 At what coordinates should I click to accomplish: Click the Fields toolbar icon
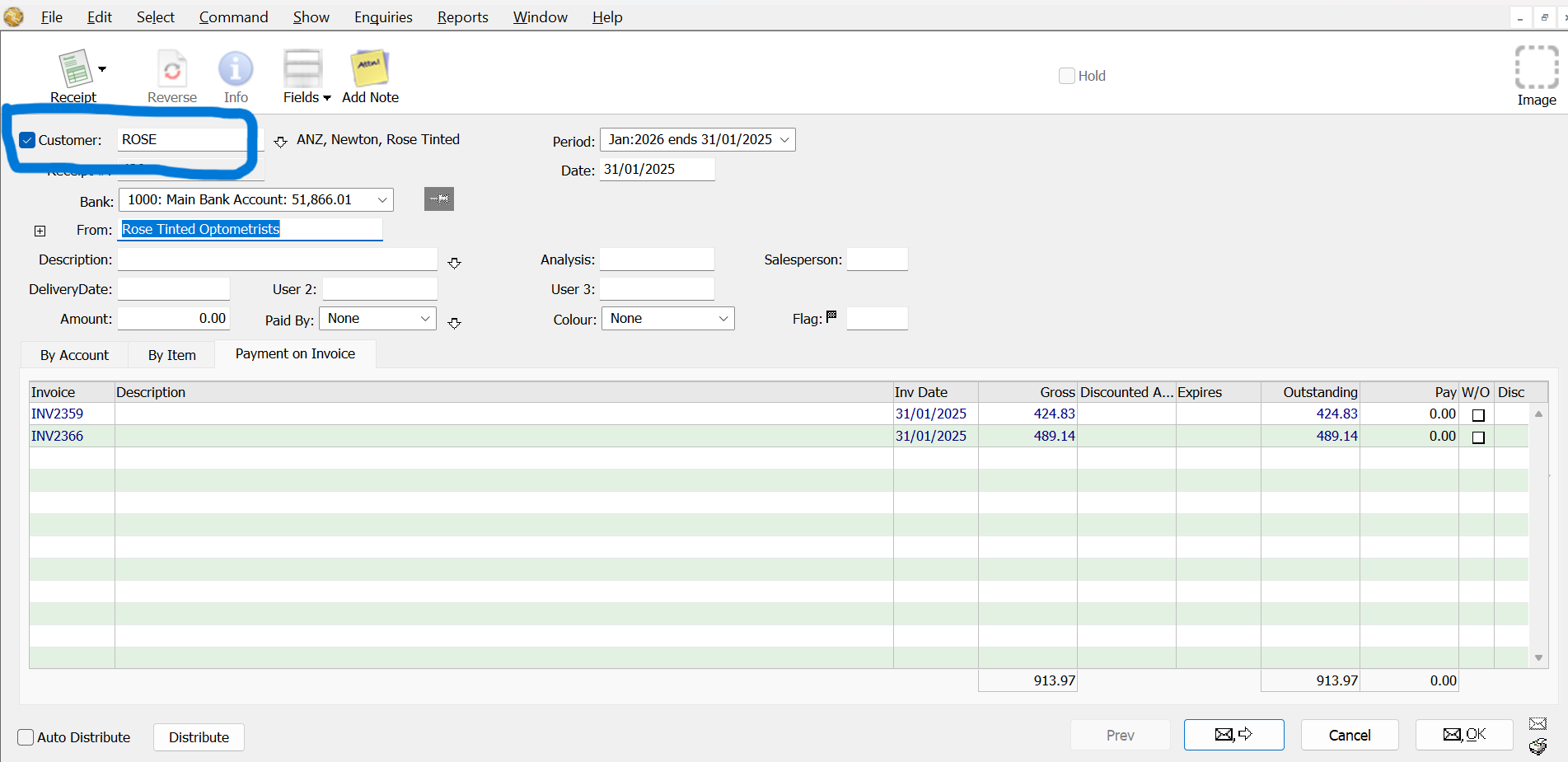coord(302,68)
